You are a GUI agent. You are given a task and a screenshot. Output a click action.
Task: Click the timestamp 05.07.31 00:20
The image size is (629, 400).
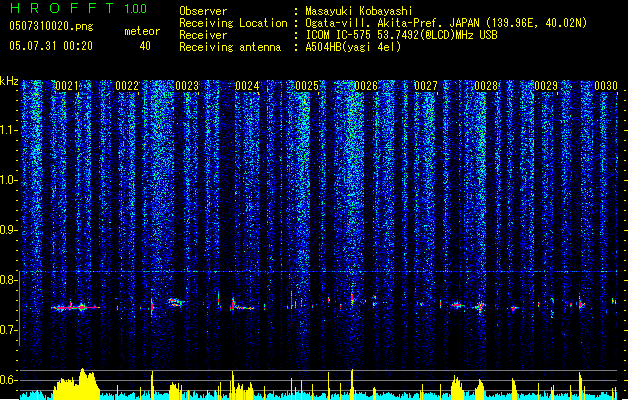[x=51, y=46]
